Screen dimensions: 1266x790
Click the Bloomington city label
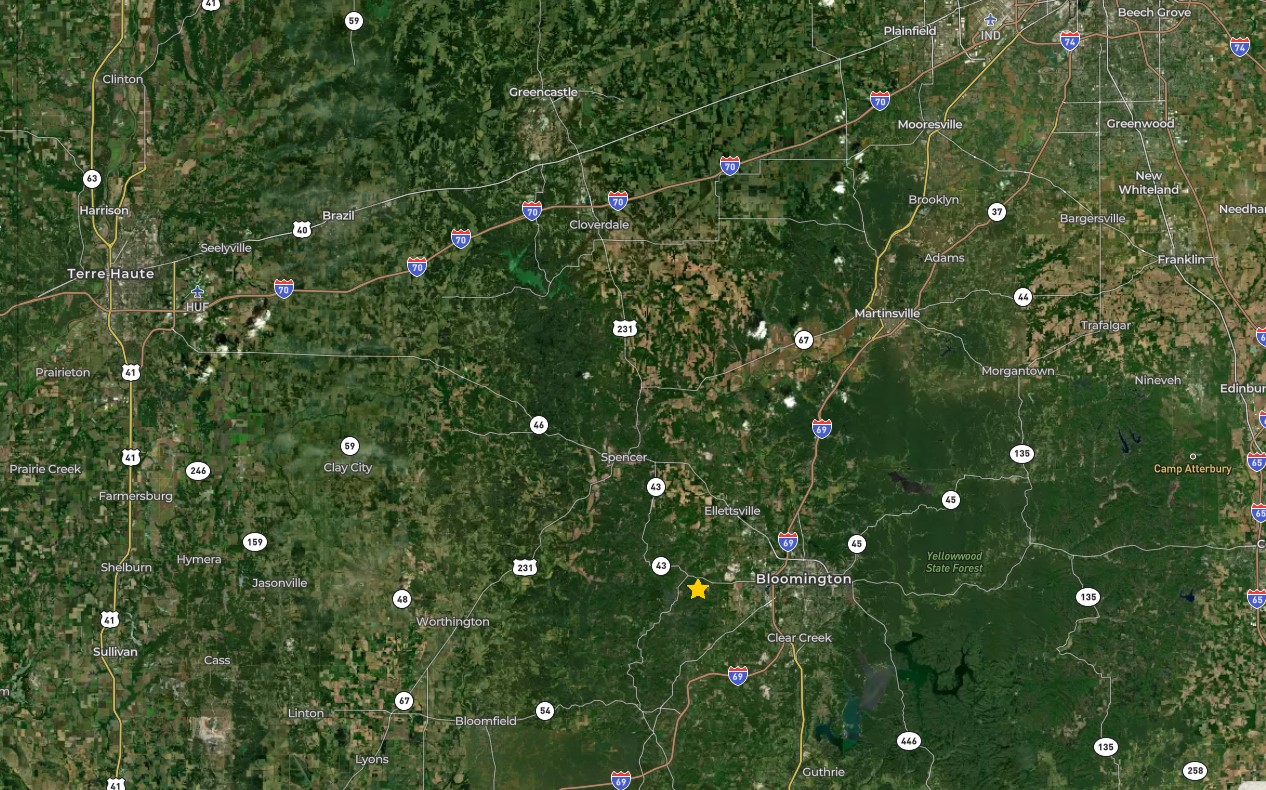pyautogui.click(x=804, y=579)
